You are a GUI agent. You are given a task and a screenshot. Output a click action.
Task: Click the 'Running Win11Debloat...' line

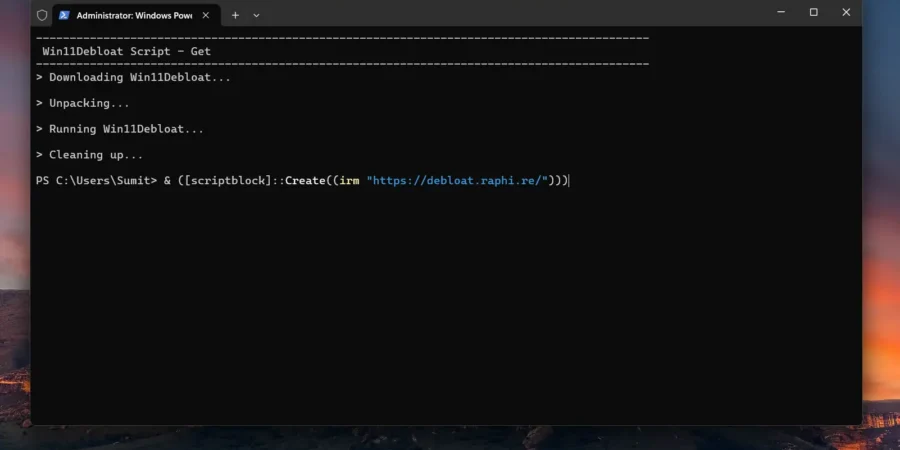coord(120,129)
